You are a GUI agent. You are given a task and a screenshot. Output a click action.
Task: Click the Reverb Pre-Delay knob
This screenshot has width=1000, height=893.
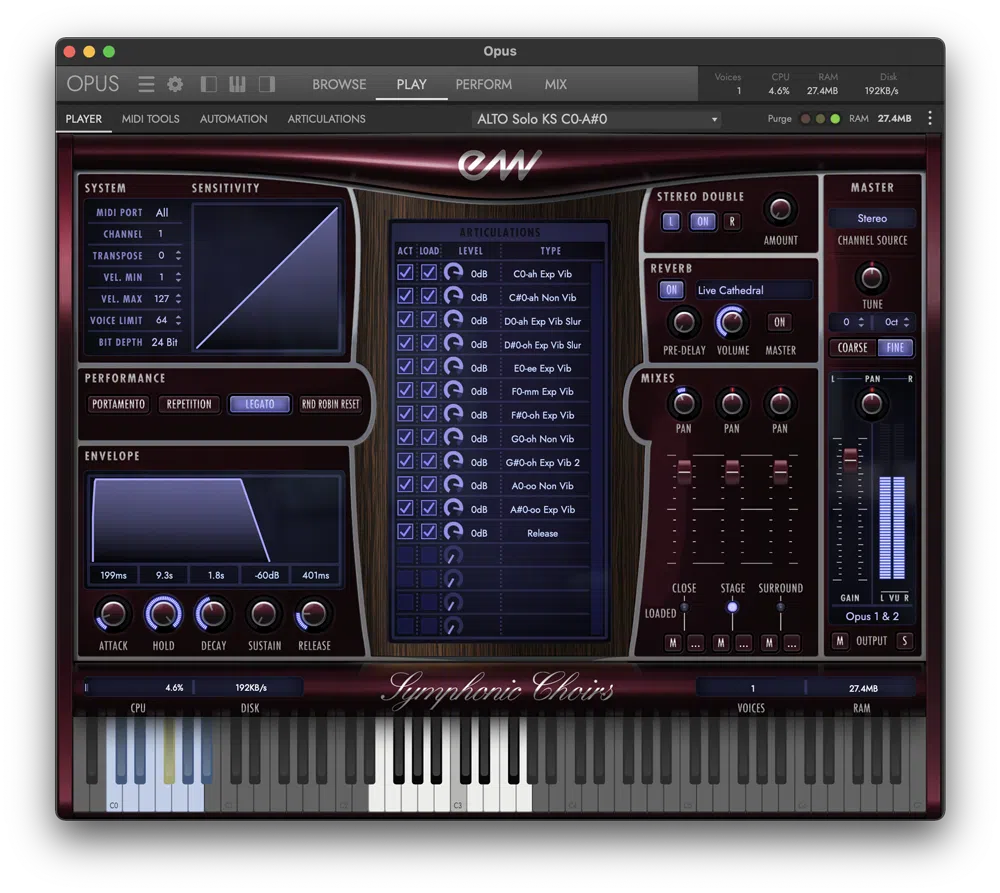684,322
